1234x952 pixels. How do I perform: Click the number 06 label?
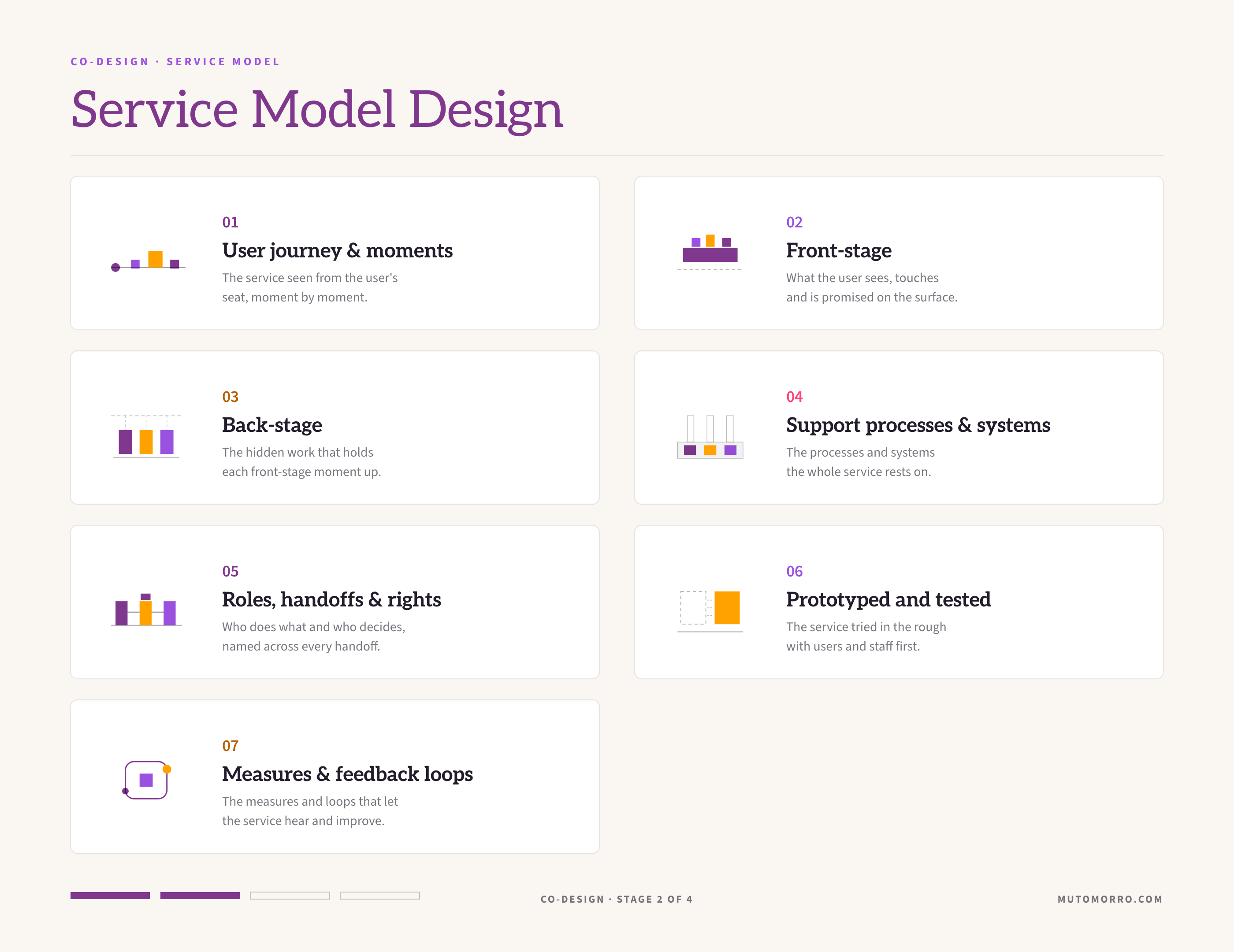click(794, 571)
